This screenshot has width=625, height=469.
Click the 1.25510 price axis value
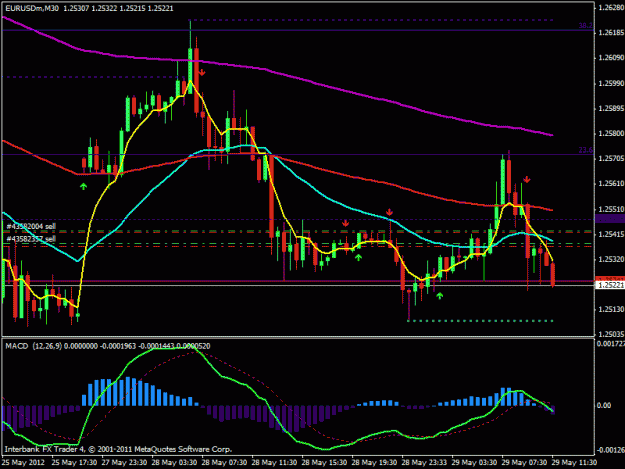click(x=611, y=209)
